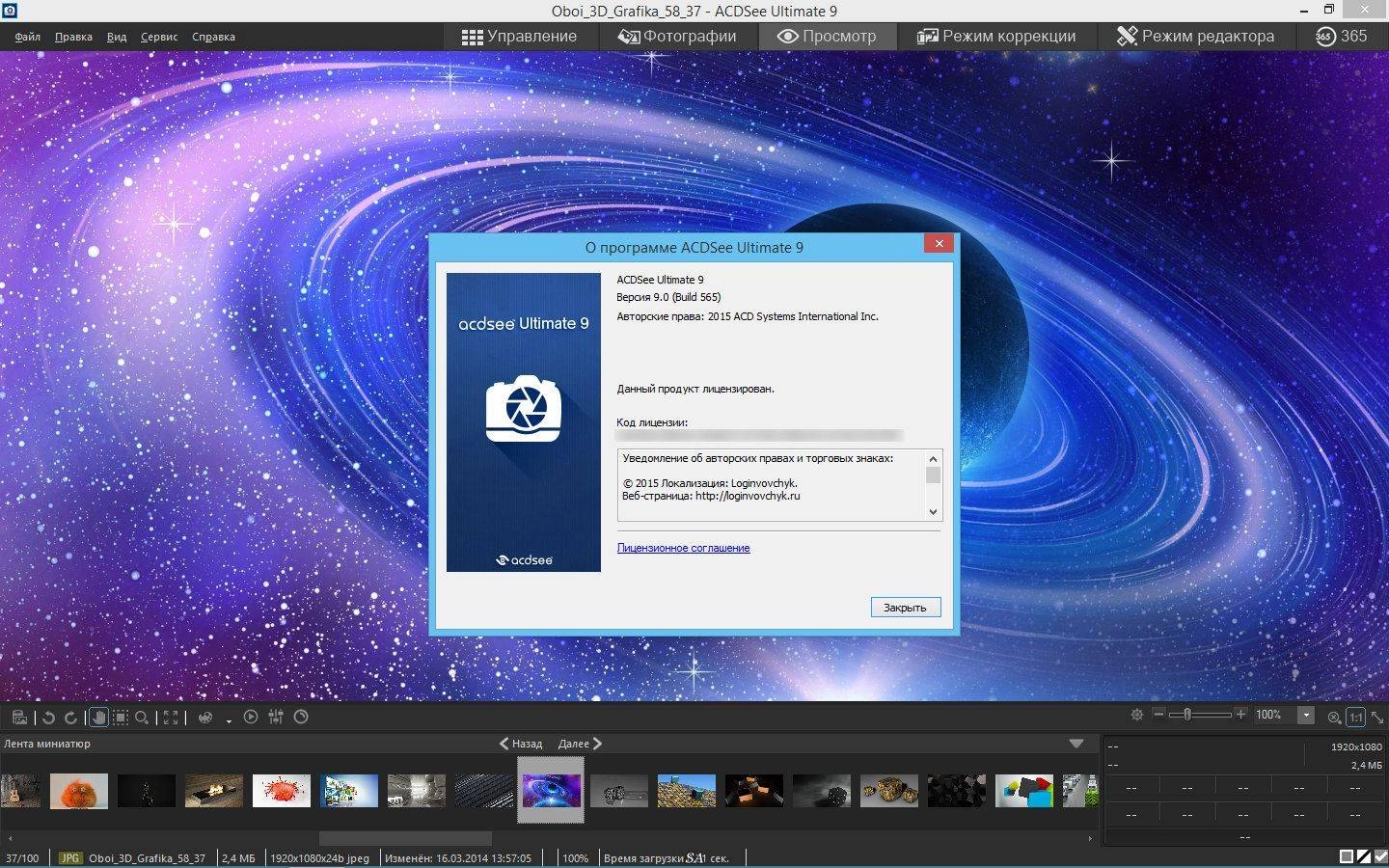Click the diagonal half-filled status bar icon
The width and height of the screenshot is (1389, 868).
click(1364, 856)
